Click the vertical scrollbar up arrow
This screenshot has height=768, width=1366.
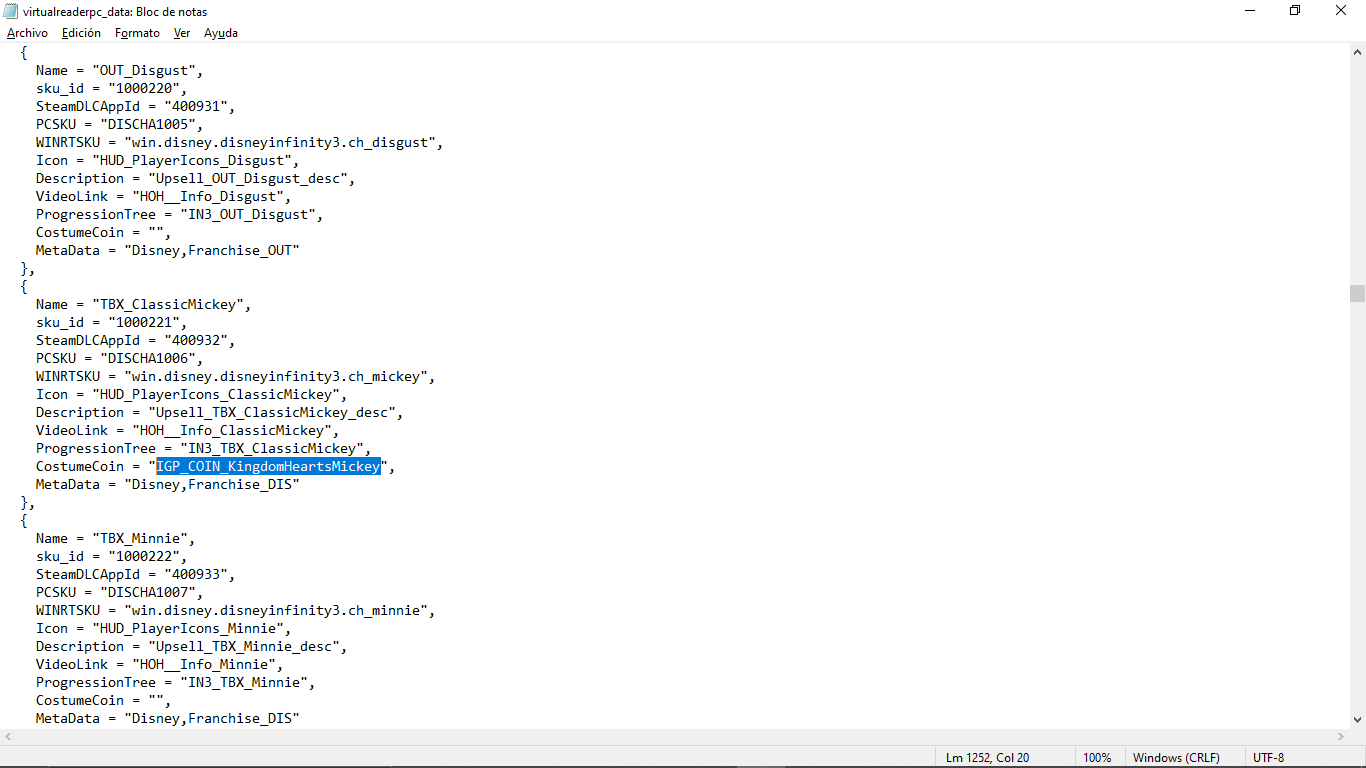point(1357,51)
